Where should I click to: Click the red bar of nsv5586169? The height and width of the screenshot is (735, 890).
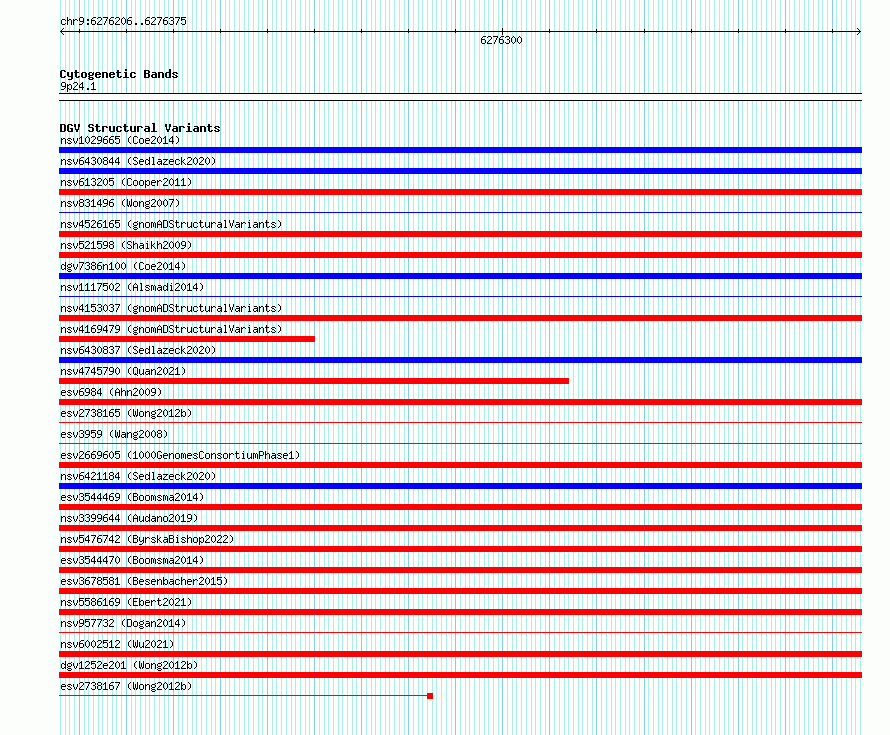pyautogui.click(x=460, y=612)
